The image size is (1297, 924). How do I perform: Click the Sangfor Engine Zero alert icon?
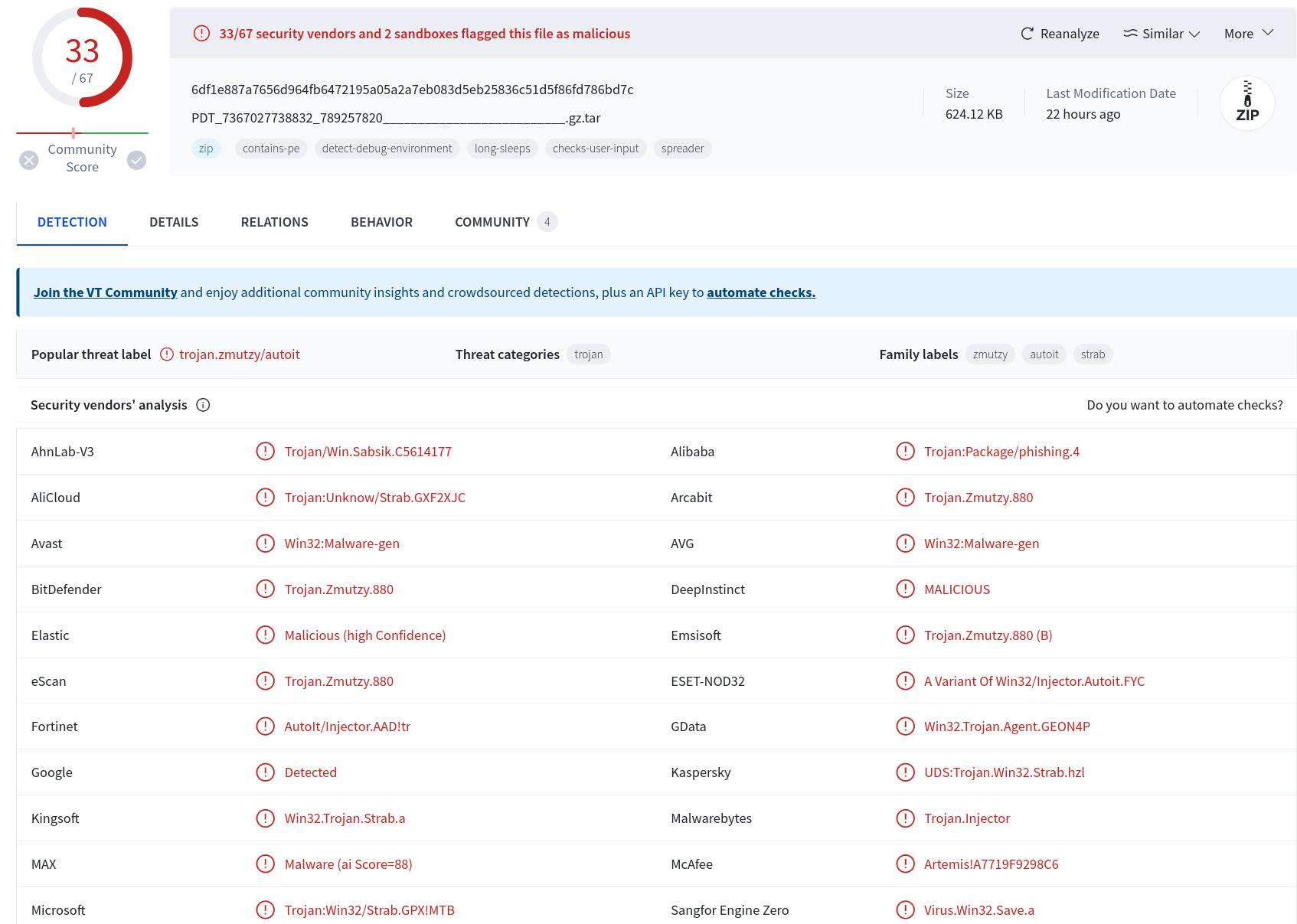[905, 910]
